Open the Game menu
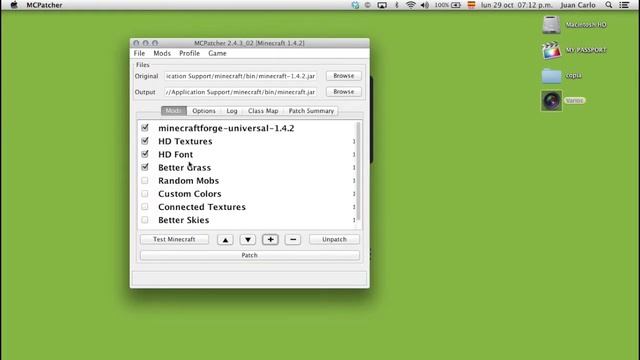This screenshot has height=360, width=640. coord(217,53)
